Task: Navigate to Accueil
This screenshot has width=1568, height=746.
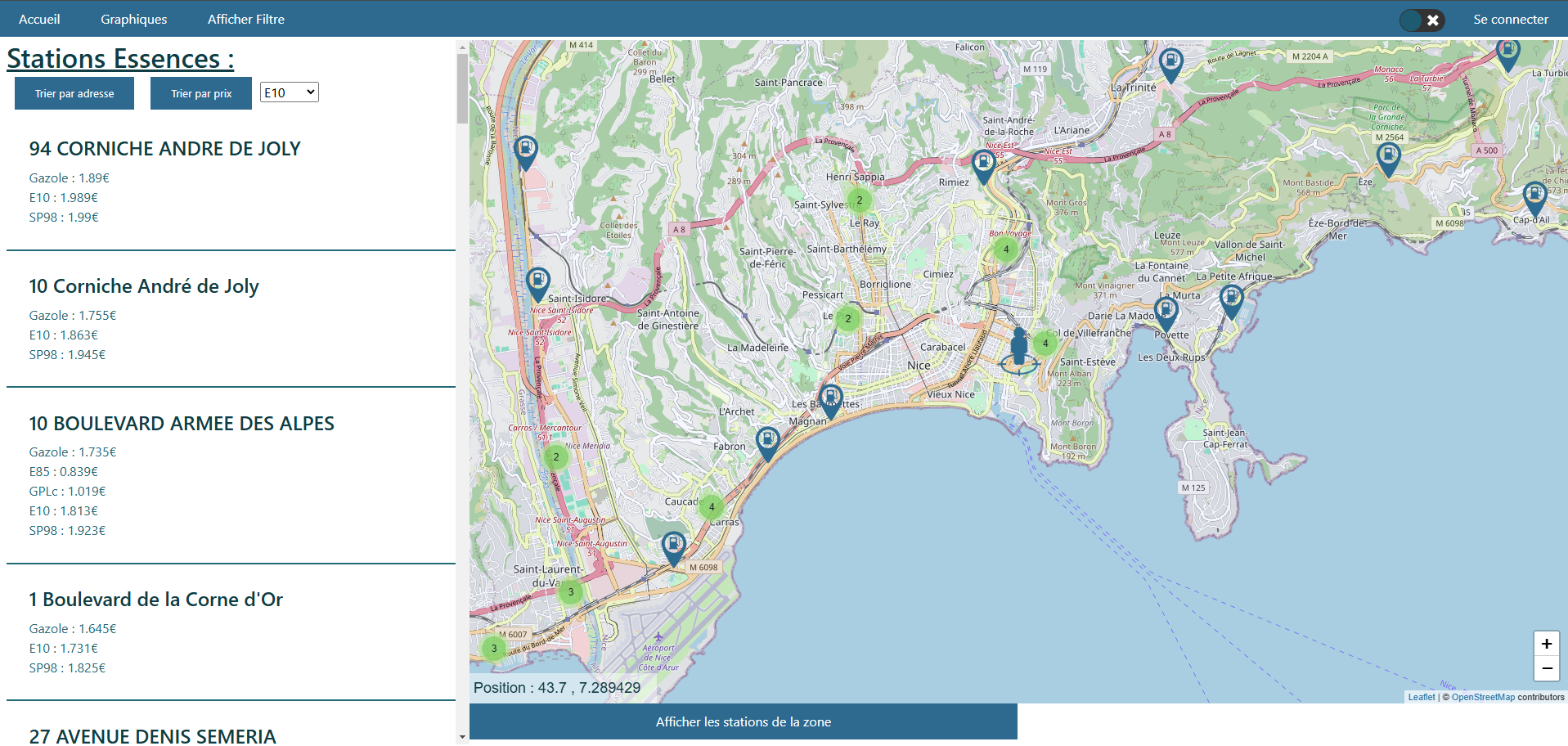Action: pos(38,19)
